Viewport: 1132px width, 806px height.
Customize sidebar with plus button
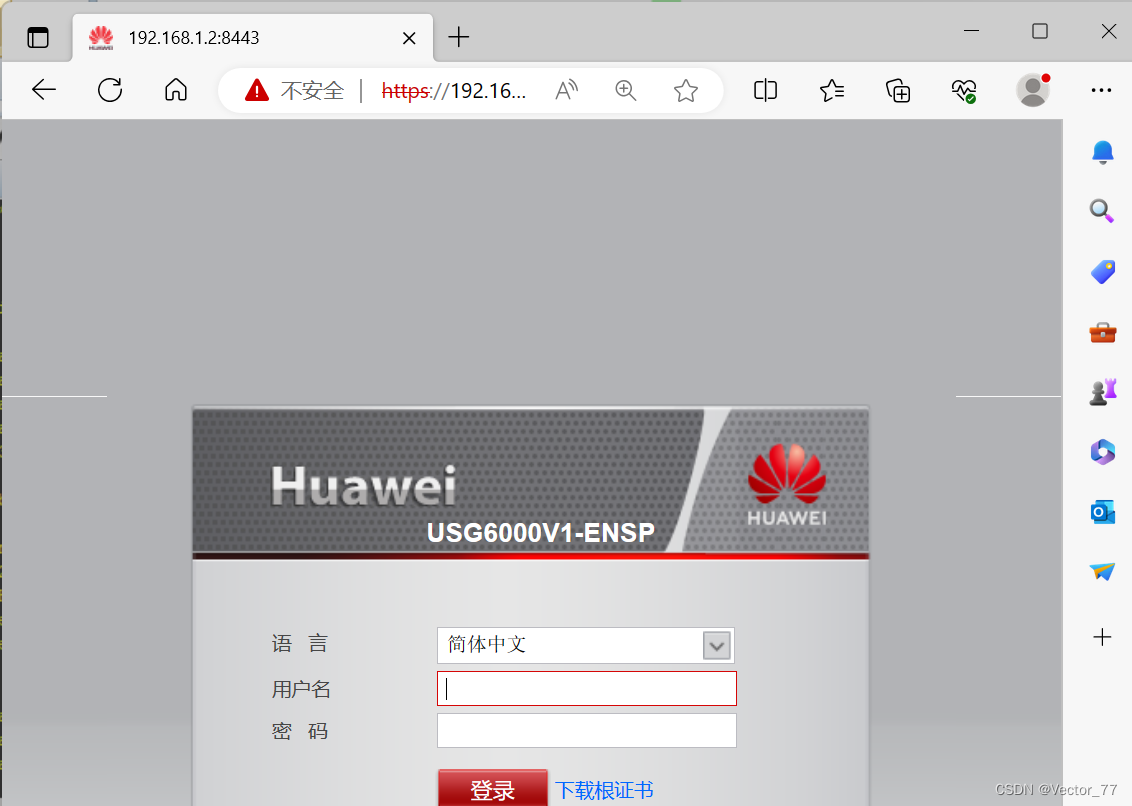pos(1102,637)
